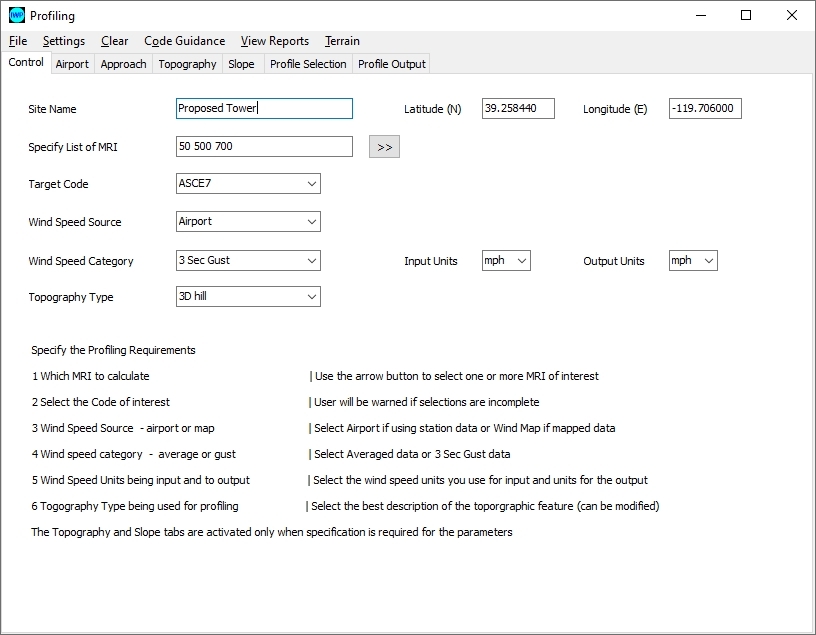Click the Profiling app icon in title bar

click(x=16, y=16)
